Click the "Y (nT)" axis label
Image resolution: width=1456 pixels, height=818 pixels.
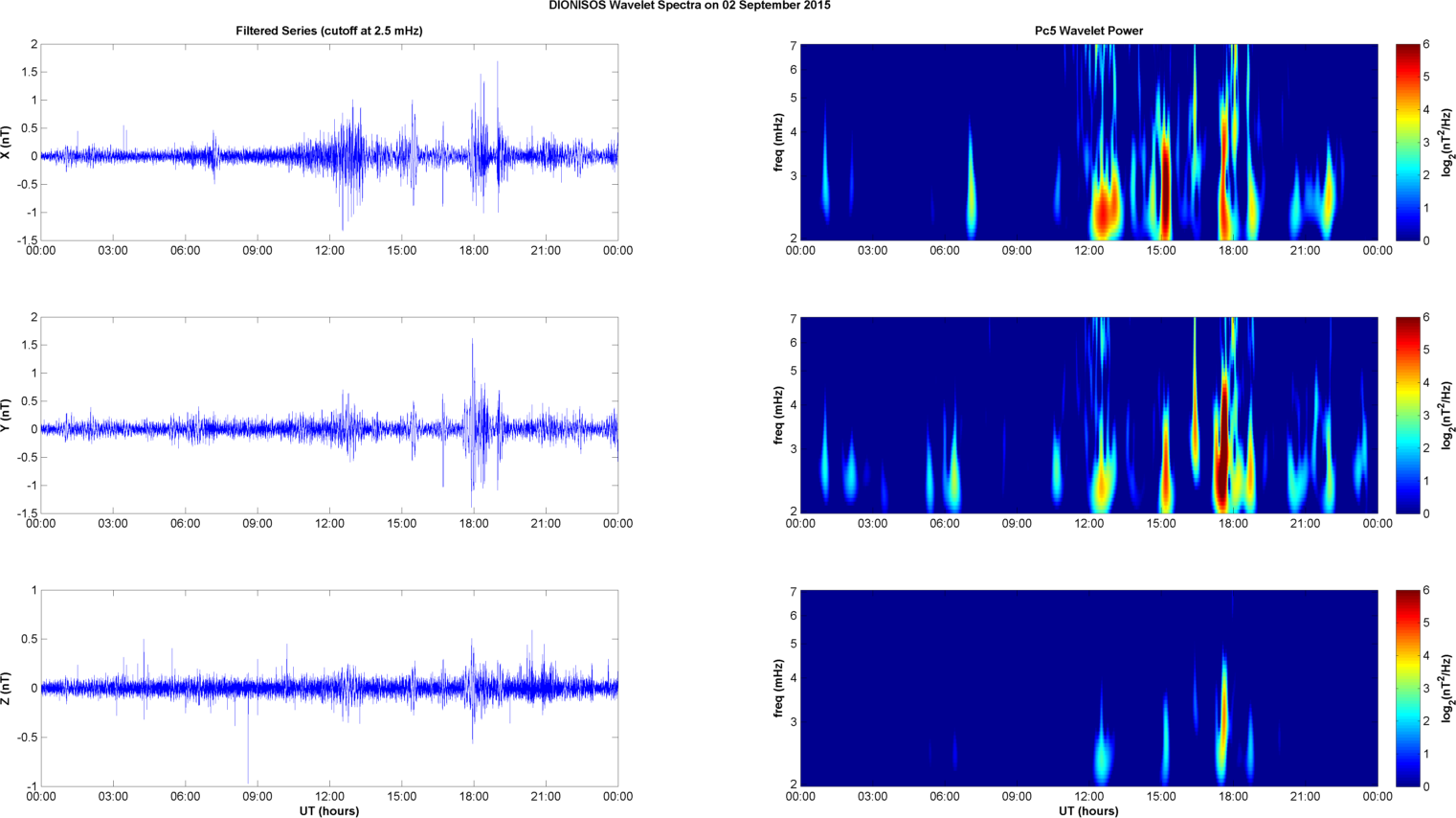(6, 415)
